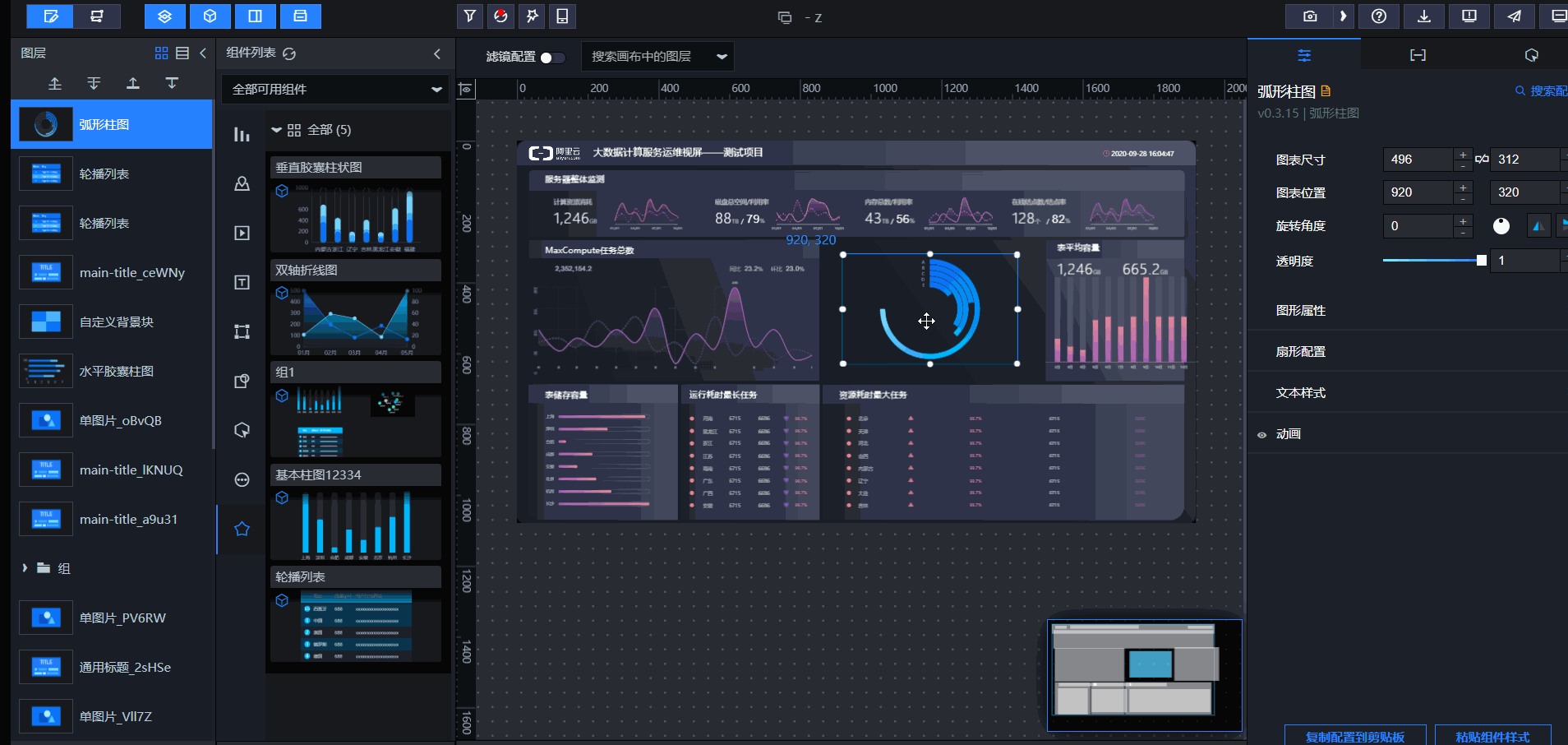Flip horizontally with the mirror icon
Image resolution: width=1568 pixels, height=745 pixels.
pos(1538,226)
